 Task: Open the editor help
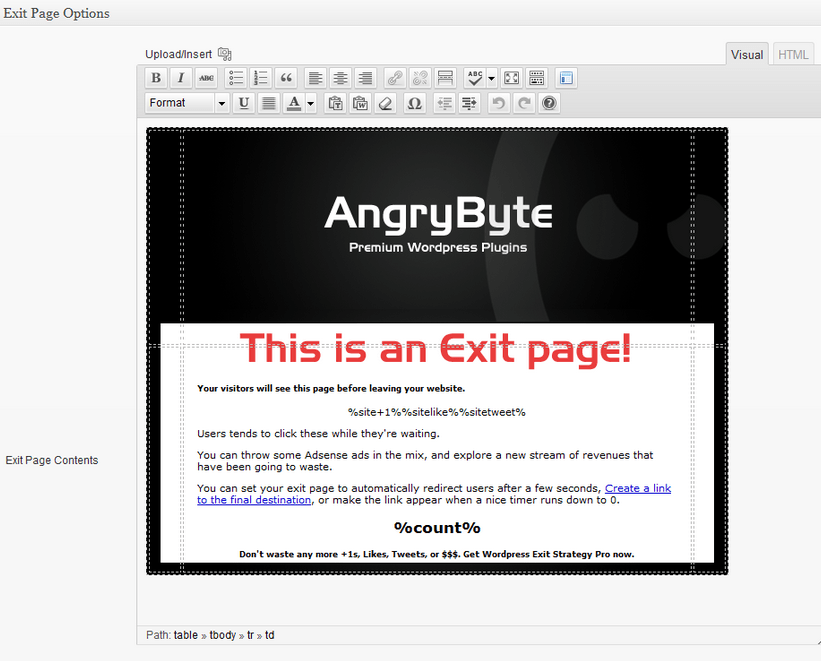[549, 103]
